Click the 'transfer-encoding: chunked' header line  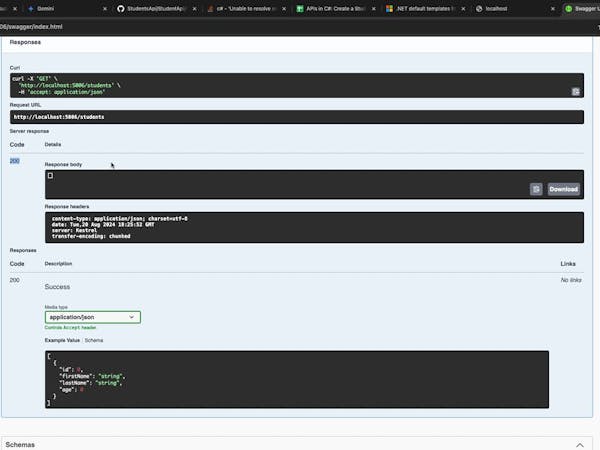coord(91,236)
